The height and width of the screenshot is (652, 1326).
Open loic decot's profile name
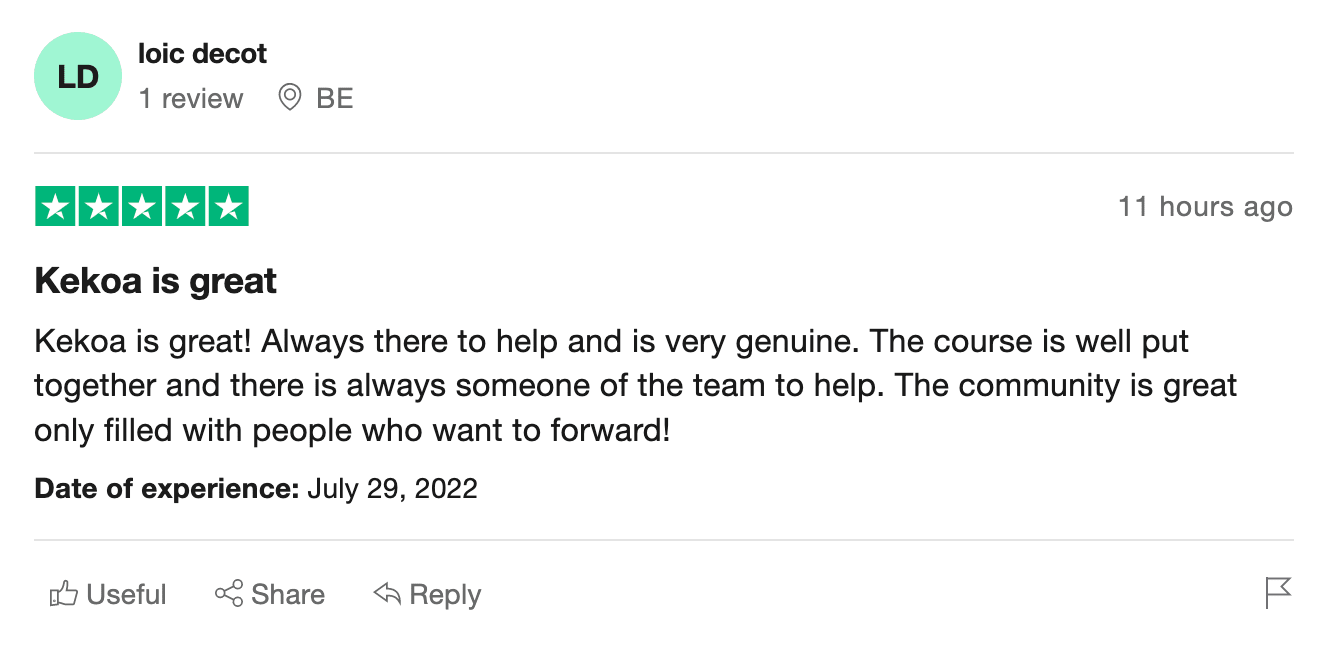[x=202, y=53]
